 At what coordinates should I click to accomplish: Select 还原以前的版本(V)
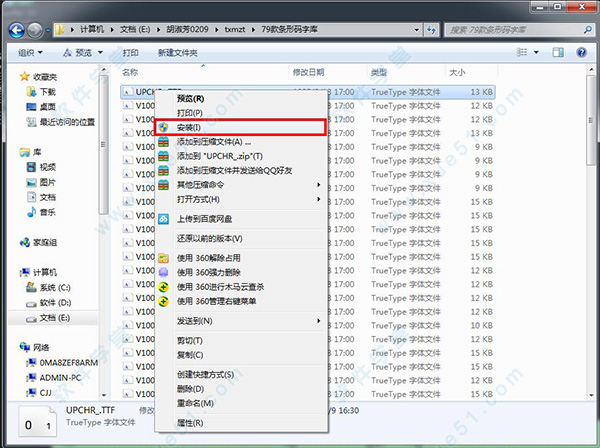tap(240, 239)
